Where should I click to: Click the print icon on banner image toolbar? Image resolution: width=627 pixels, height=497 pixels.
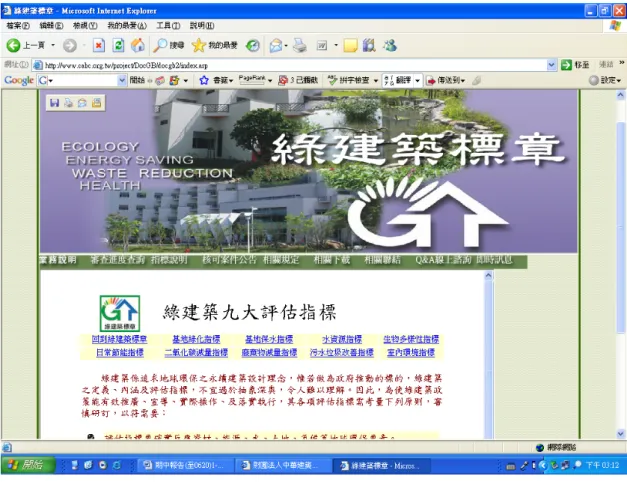(69, 103)
